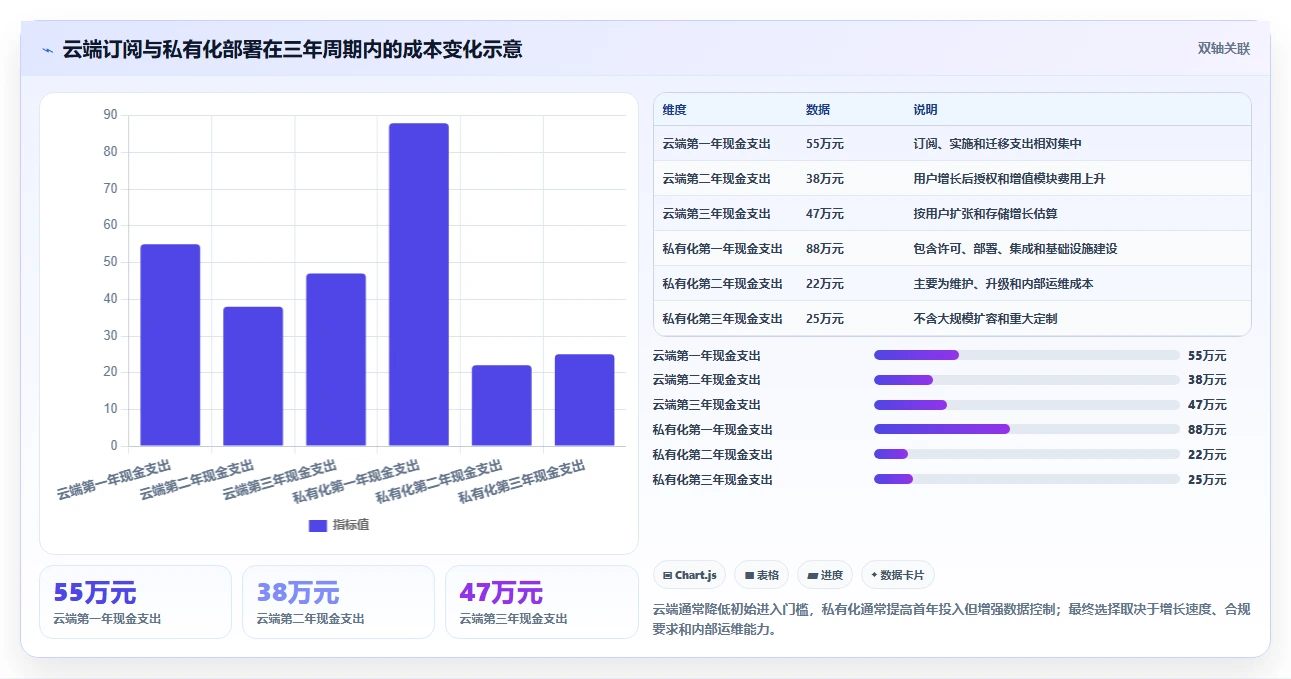Open the 55万元 data card
Viewport: 1291px width, 679px height.
point(135,602)
